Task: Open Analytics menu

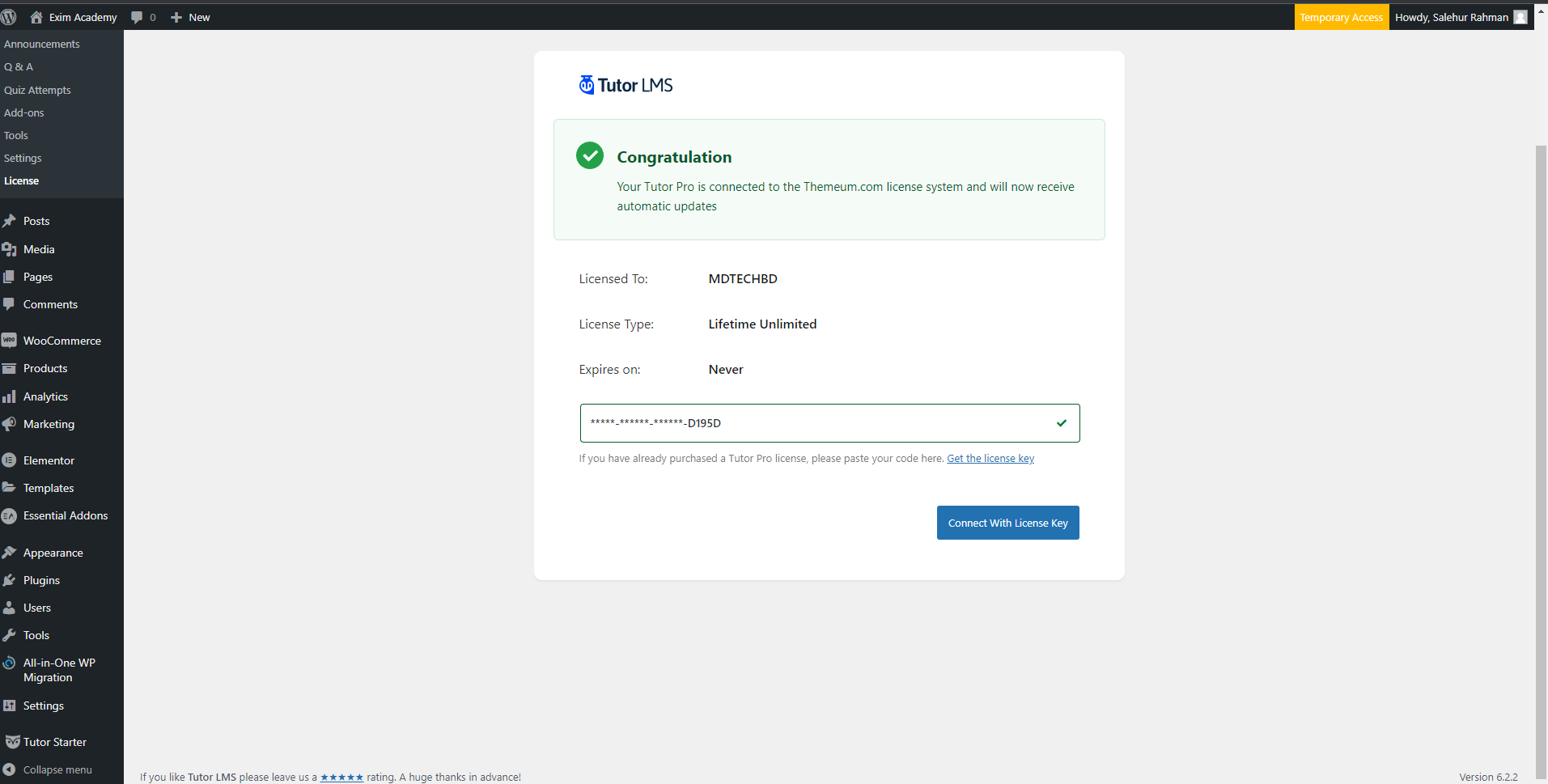Action: coord(45,396)
